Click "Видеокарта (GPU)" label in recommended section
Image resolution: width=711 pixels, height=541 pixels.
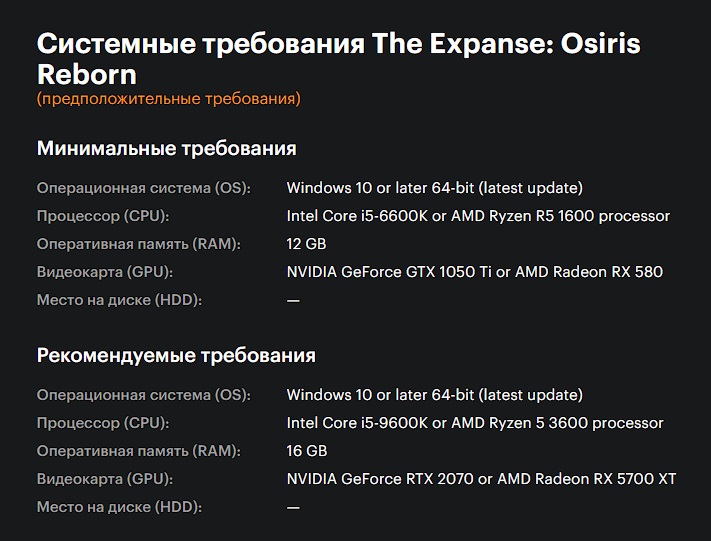coord(105,479)
